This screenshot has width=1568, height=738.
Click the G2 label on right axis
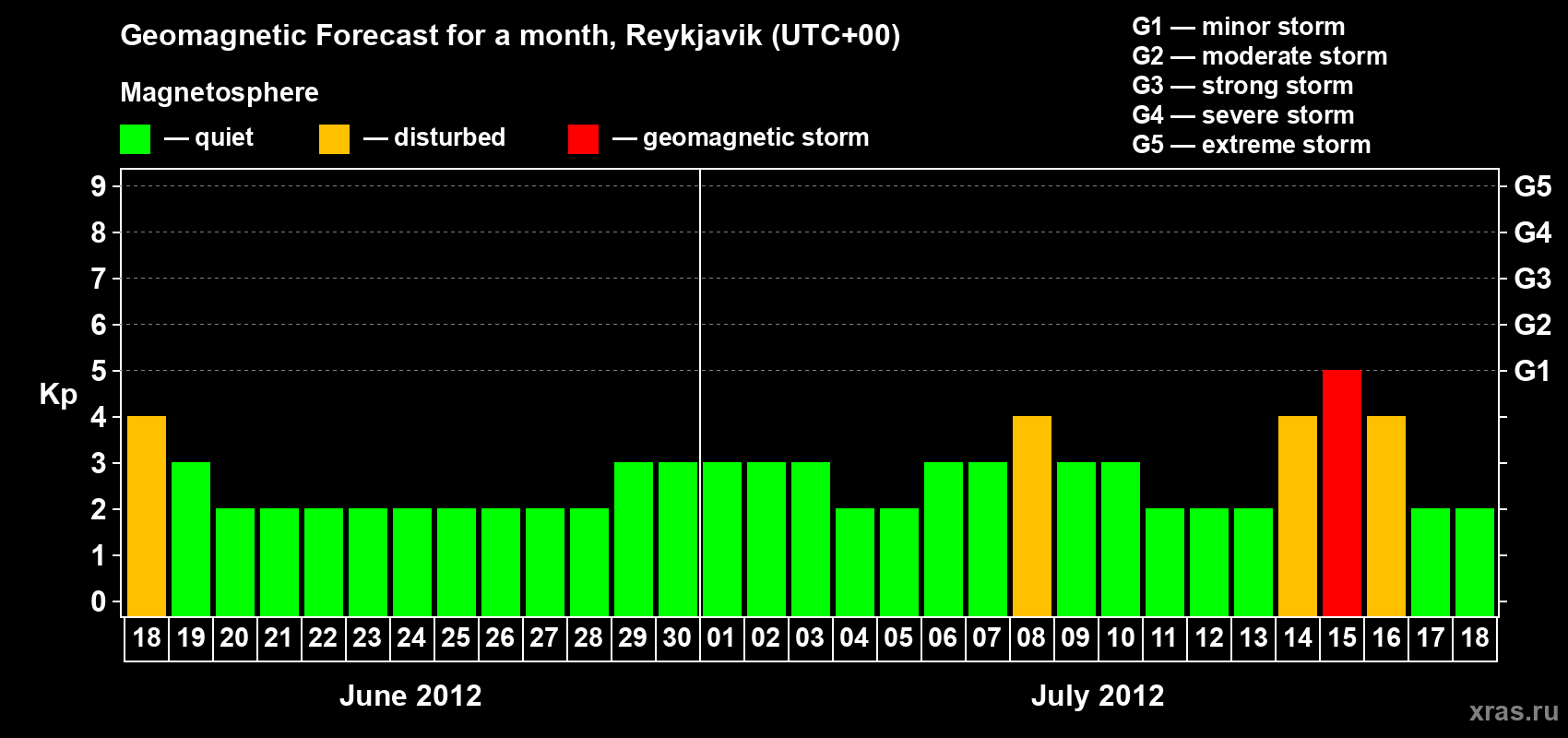pyautogui.click(x=1533, y=325)
